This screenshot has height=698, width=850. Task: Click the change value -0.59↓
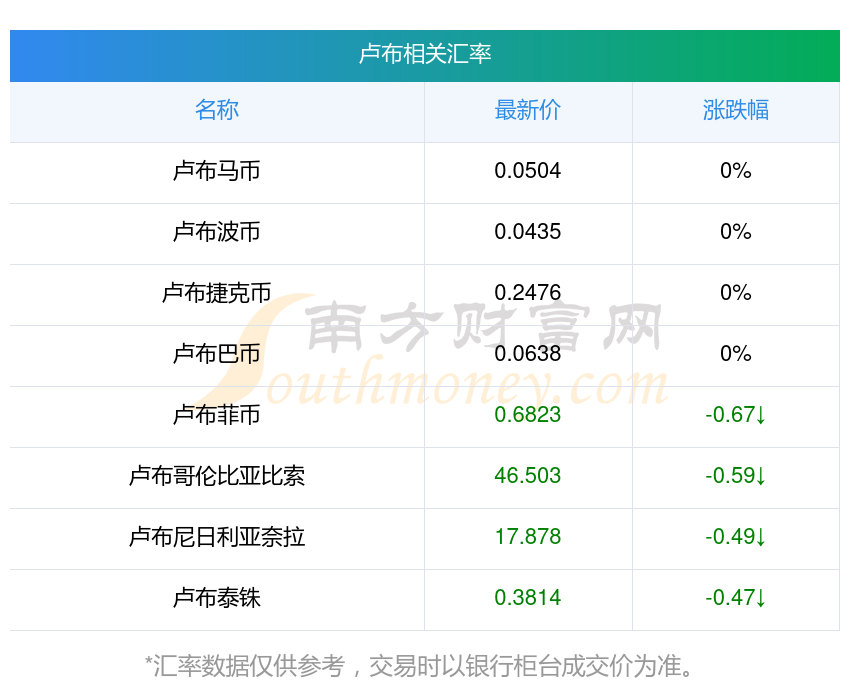[x=736, y=476]
